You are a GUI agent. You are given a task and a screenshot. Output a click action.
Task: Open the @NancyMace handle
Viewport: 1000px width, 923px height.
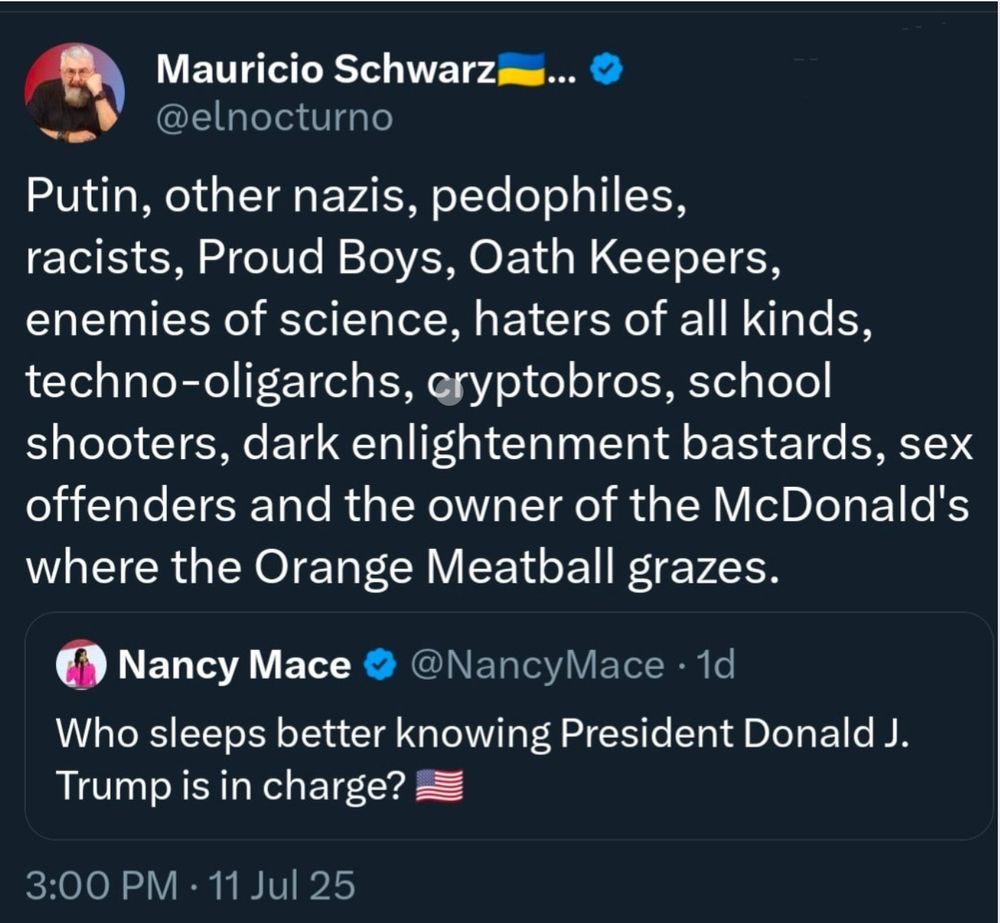coord(538,665)
